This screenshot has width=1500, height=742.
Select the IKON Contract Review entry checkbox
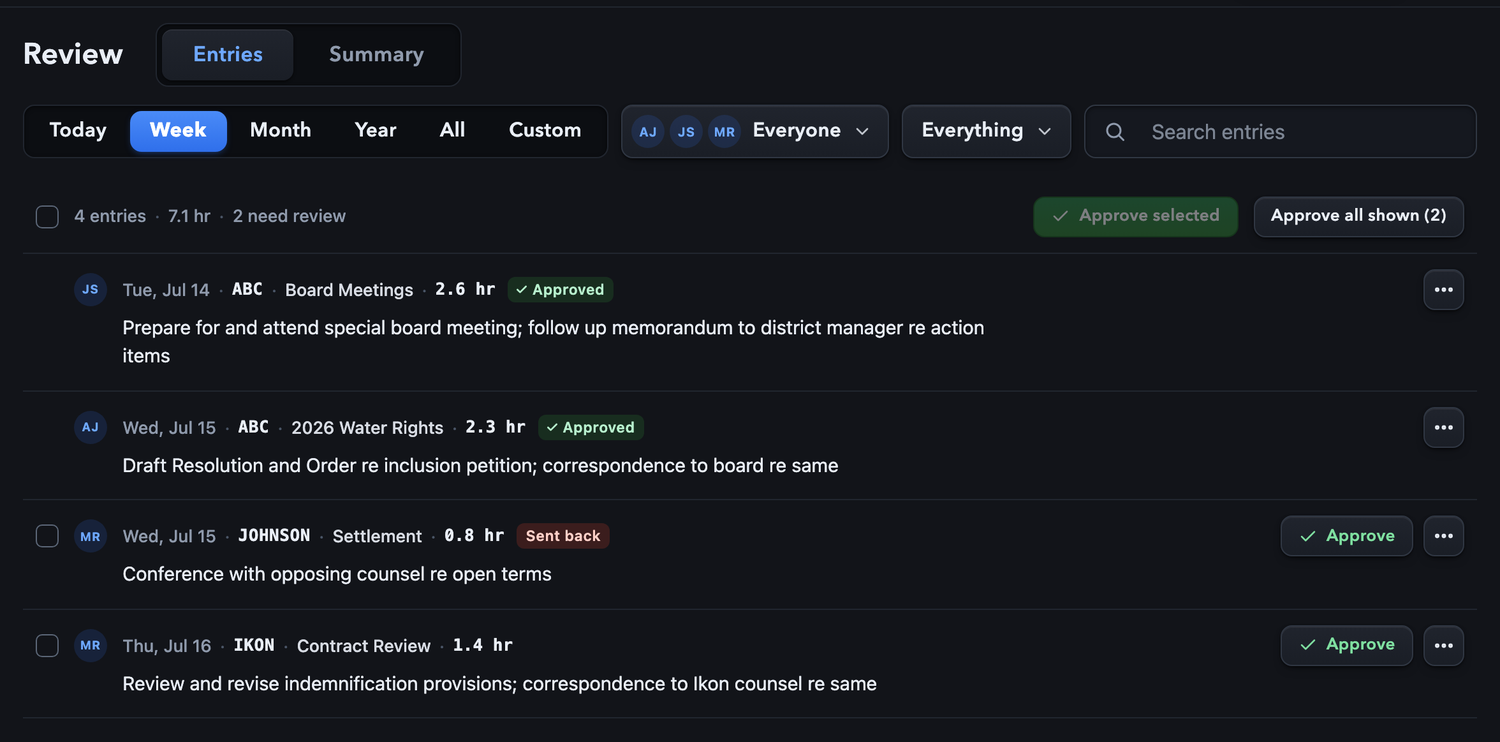click(47, 646)
